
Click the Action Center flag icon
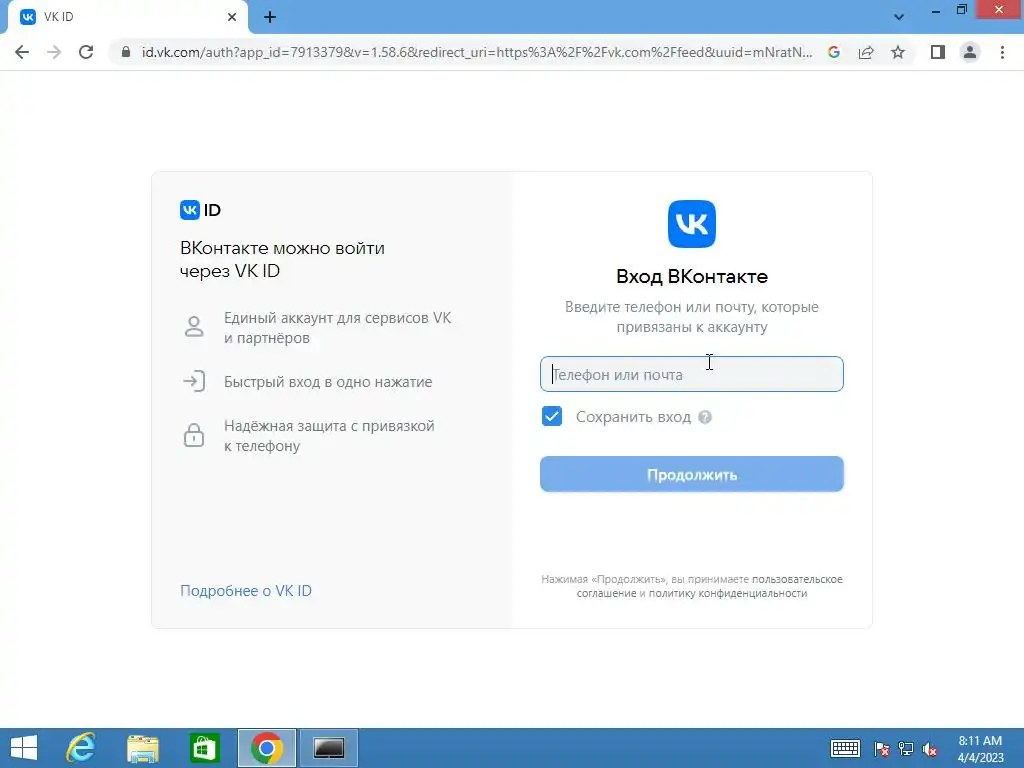point(882,748)
